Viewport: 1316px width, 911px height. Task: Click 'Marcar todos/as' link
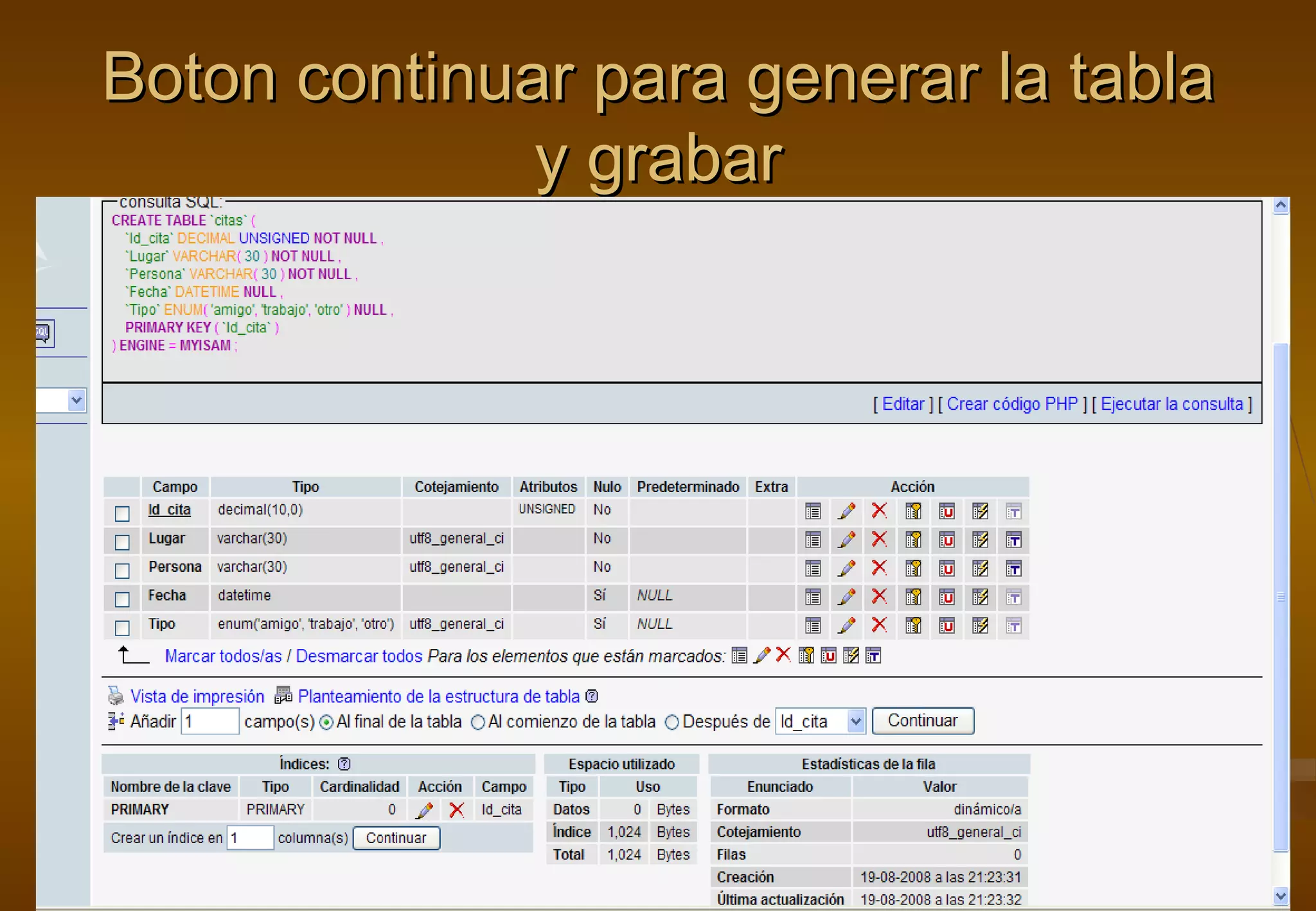pyautogui.click(x=223, y=656)
